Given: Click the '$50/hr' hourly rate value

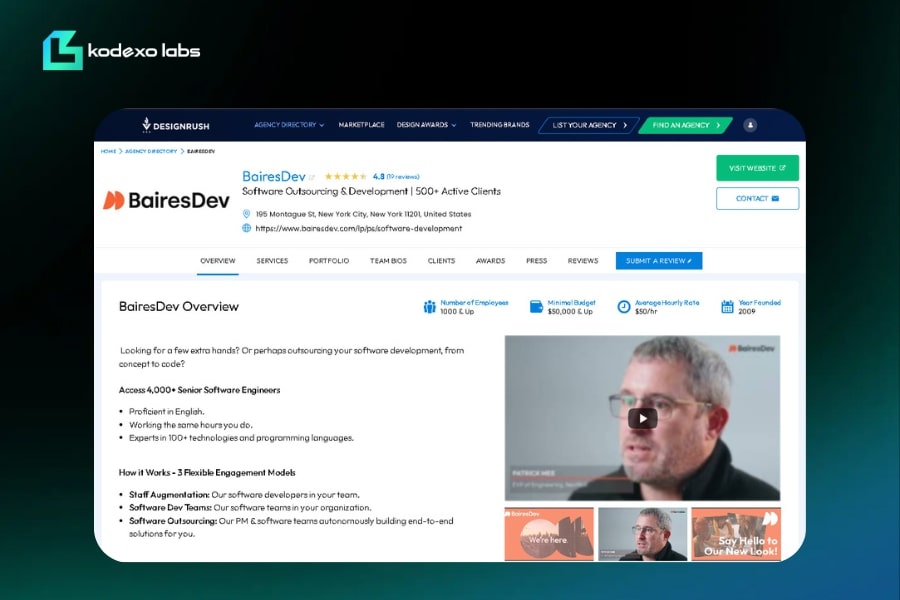Looking at the screenshot, I should pos(646,312).
